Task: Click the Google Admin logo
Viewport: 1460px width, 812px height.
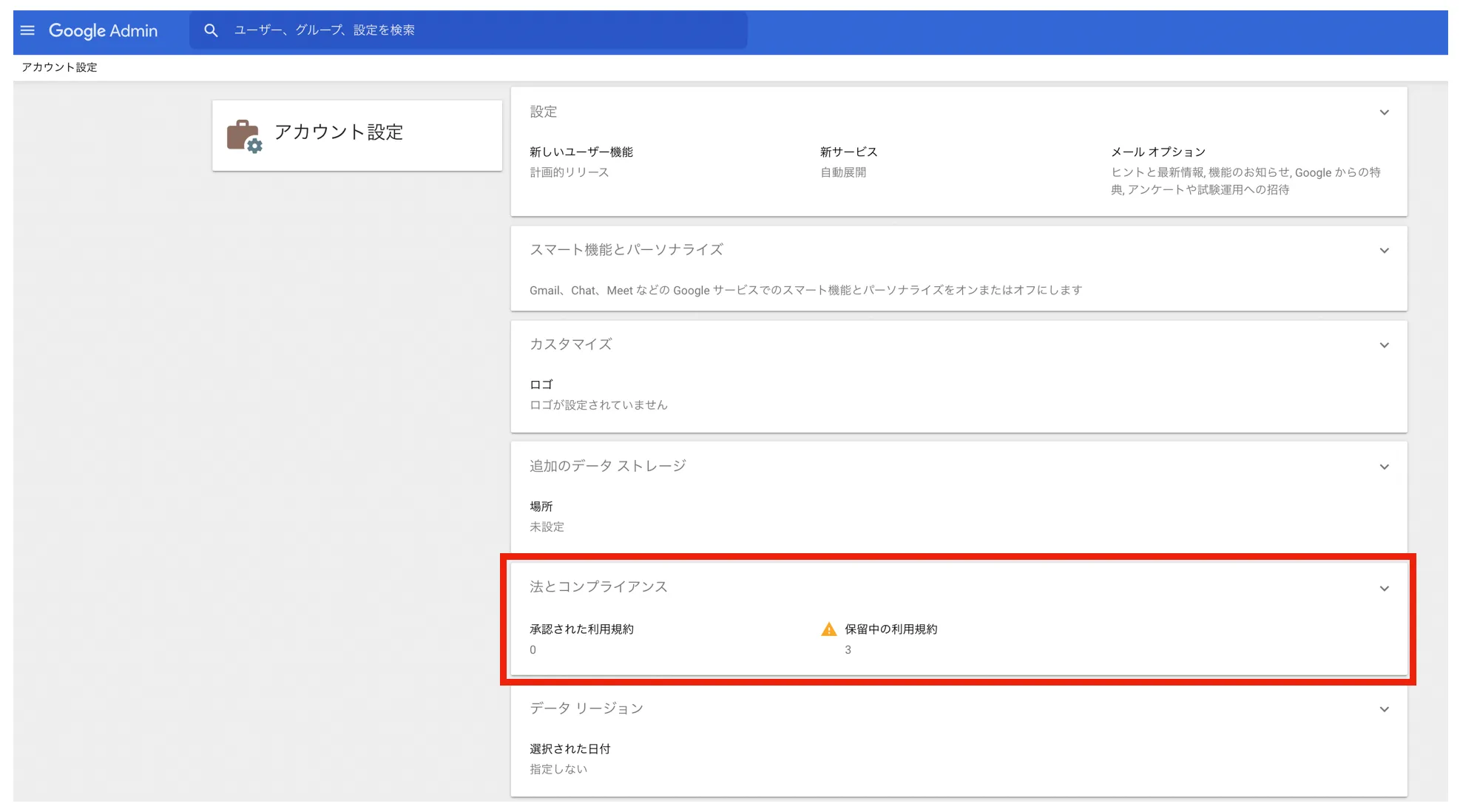Action: 103,30
